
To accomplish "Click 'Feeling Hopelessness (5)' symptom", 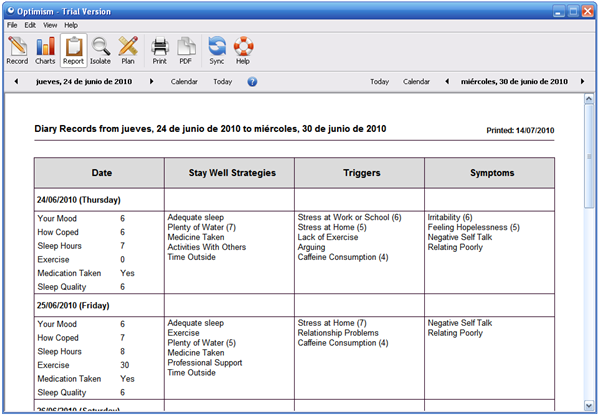I will (474, 227).
